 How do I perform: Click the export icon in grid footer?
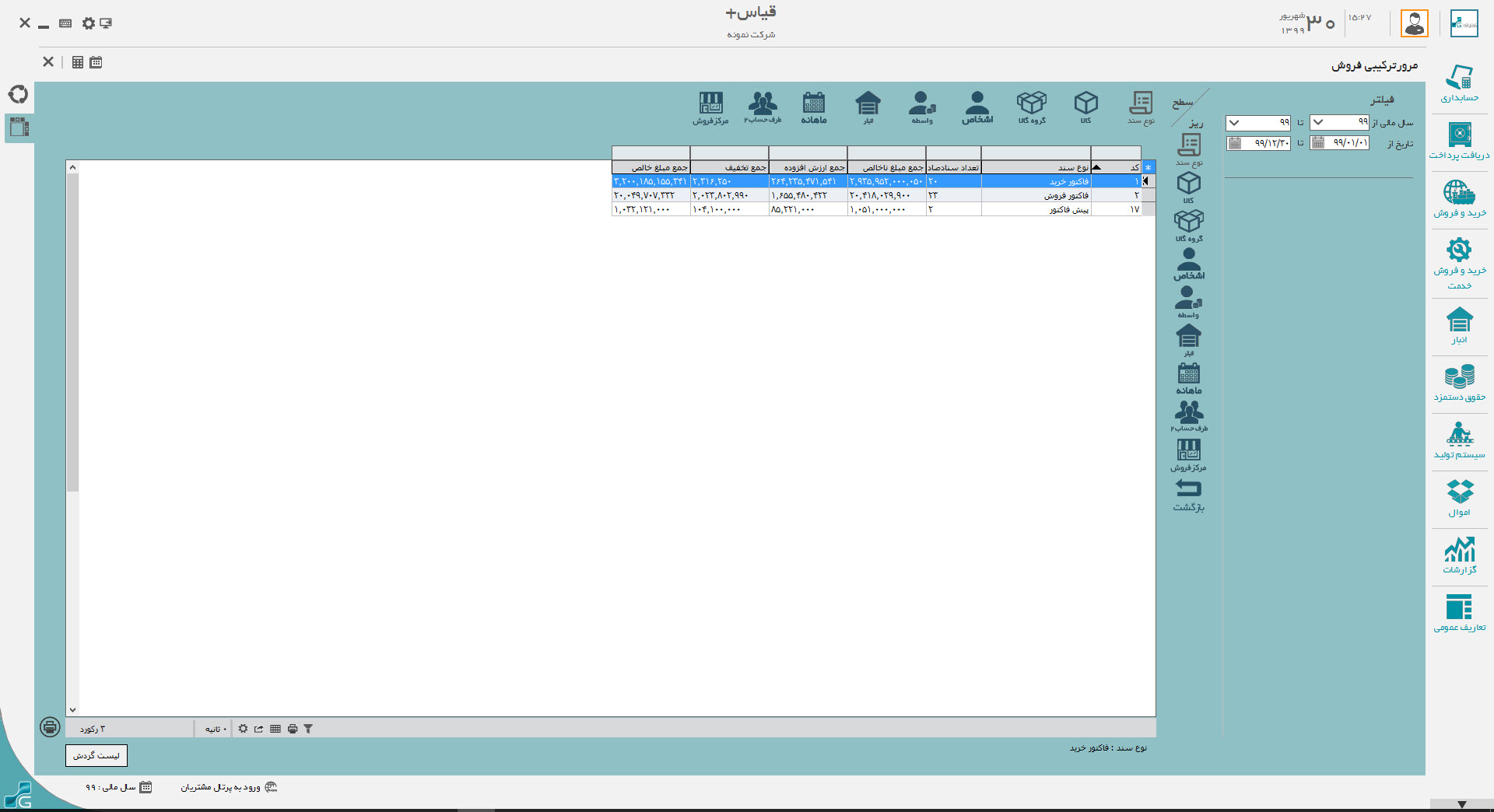coord(258,729)
